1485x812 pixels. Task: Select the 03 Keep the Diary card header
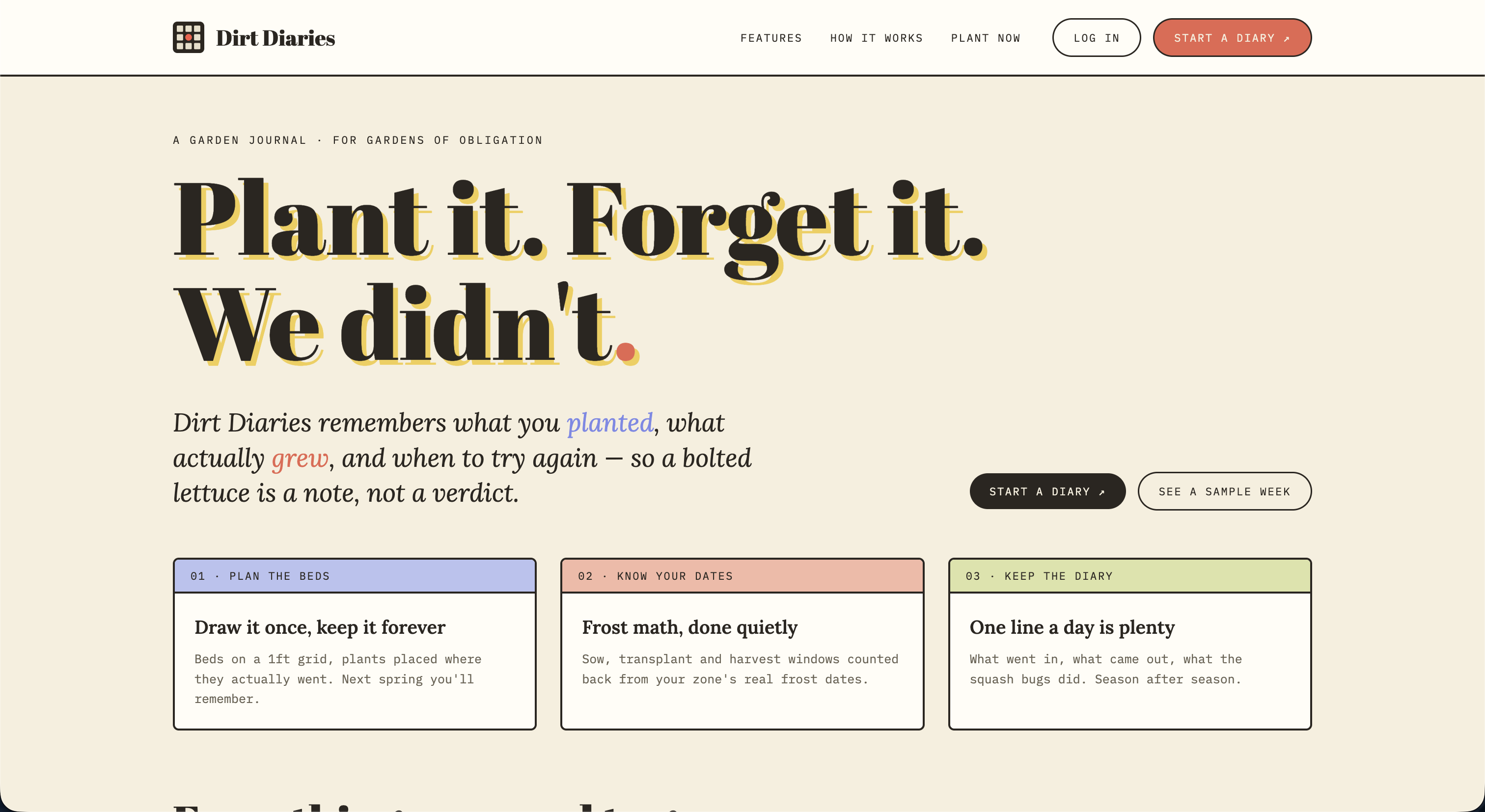[1129, 576]
